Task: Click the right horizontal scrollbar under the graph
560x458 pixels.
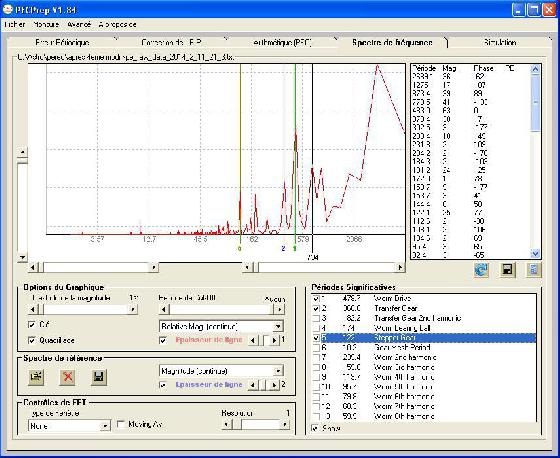Action: pyautogui.click(x=324, y=267)
